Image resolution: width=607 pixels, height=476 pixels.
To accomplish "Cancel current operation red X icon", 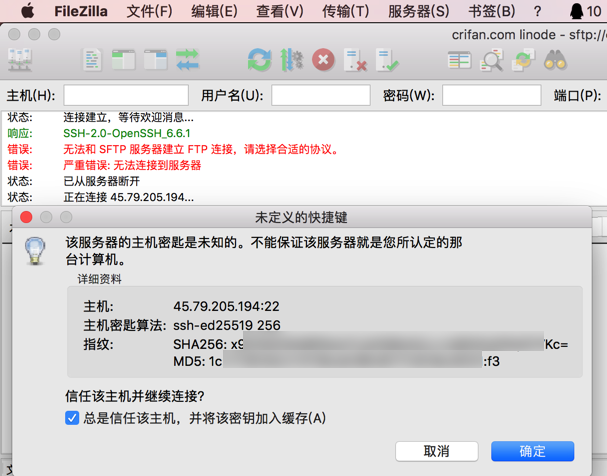I will [324, 60].
